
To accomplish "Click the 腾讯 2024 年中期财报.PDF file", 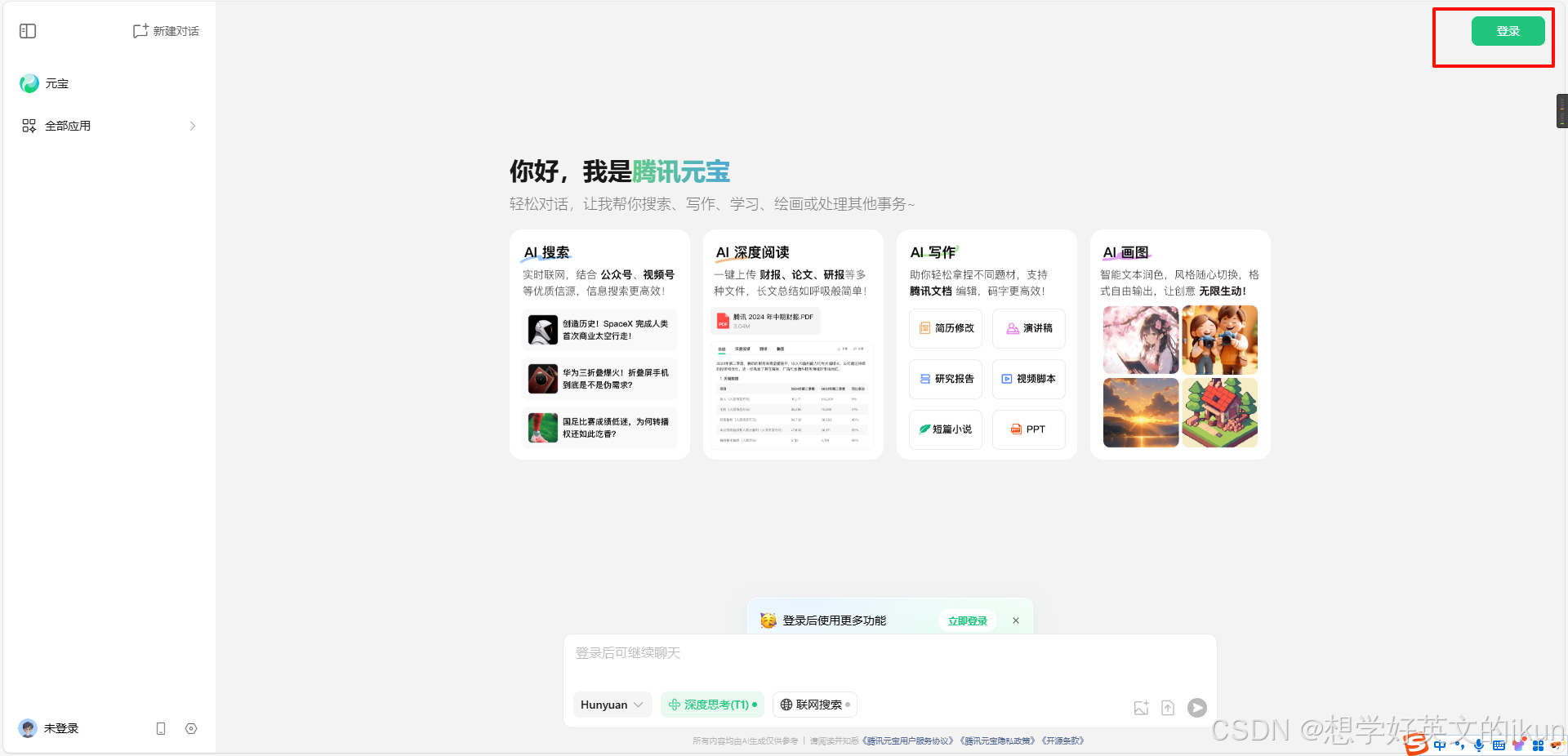I will pyautogui.click(x=766, y=321).
